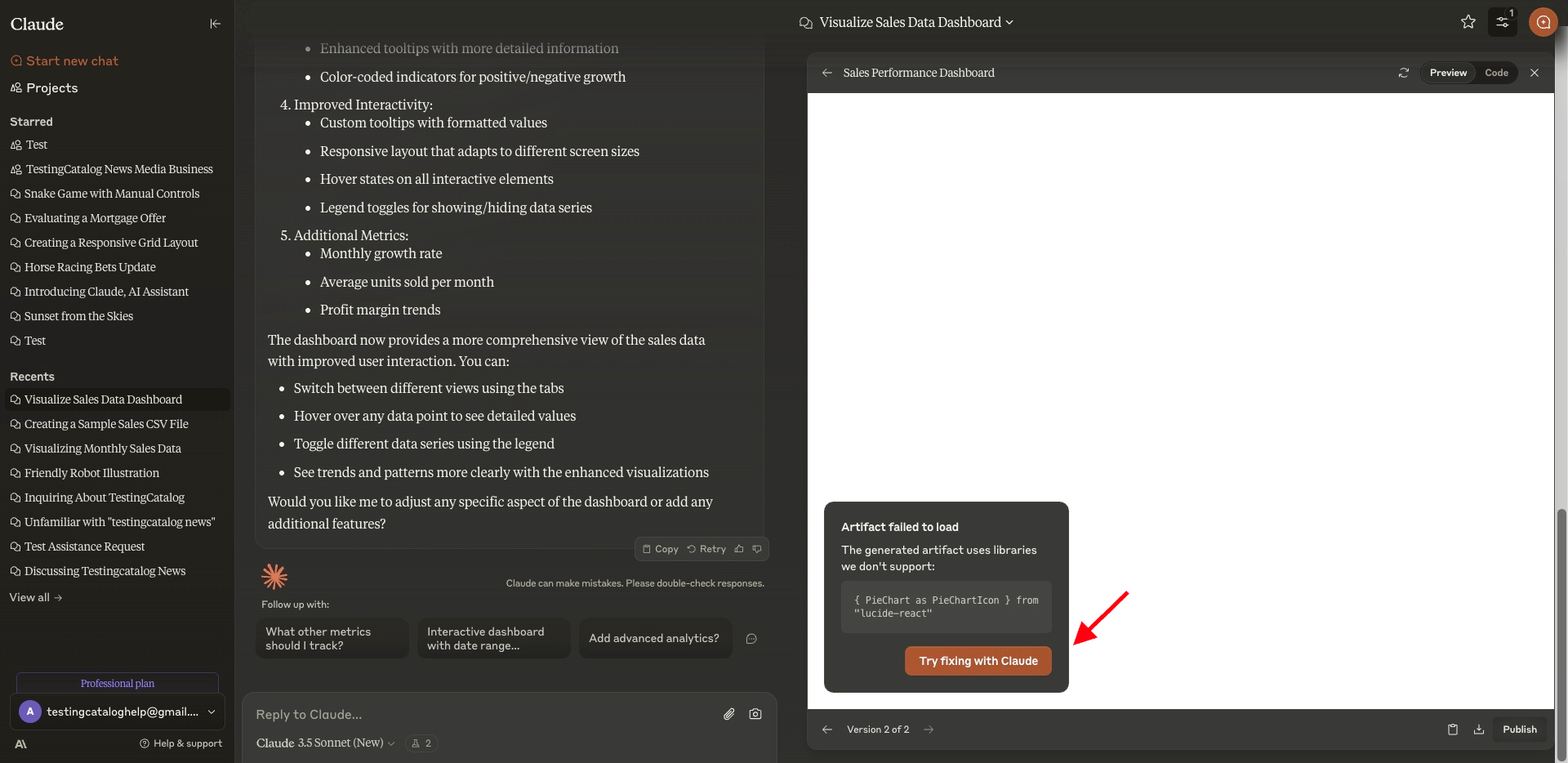Image resolution: width=1568 pixels, height=763 pixels.
Task: Give thumbs down to the response
Action: pyautogui.click(x=757, y=549)
